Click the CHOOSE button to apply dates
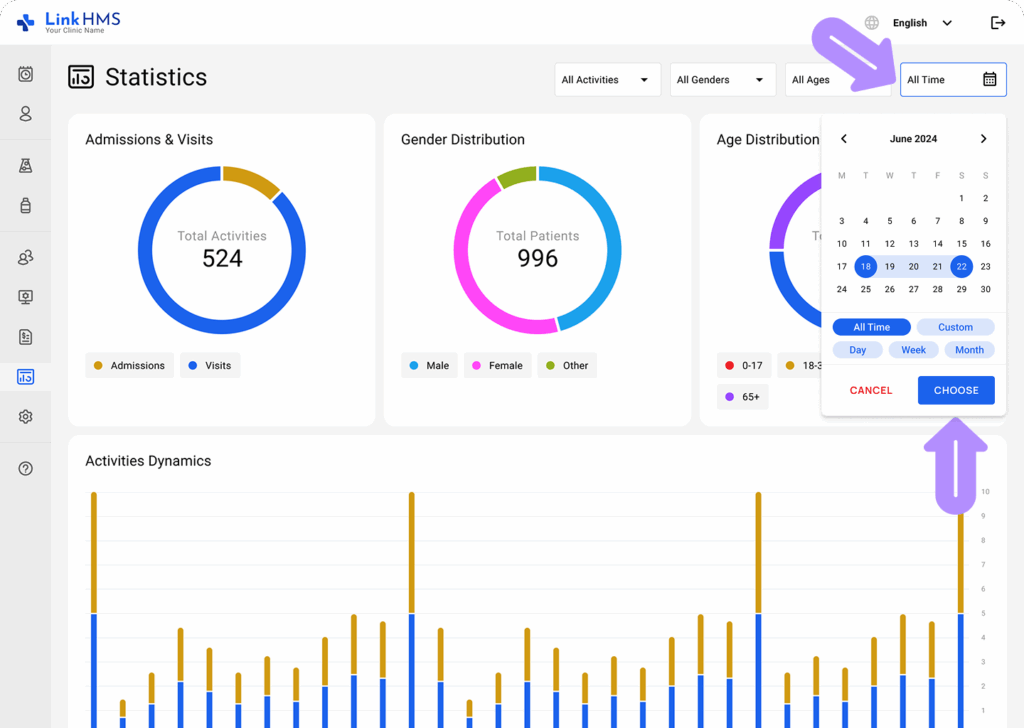This screenshot has width=1024, height=728. pyautogui.click(x=955, y=390)
